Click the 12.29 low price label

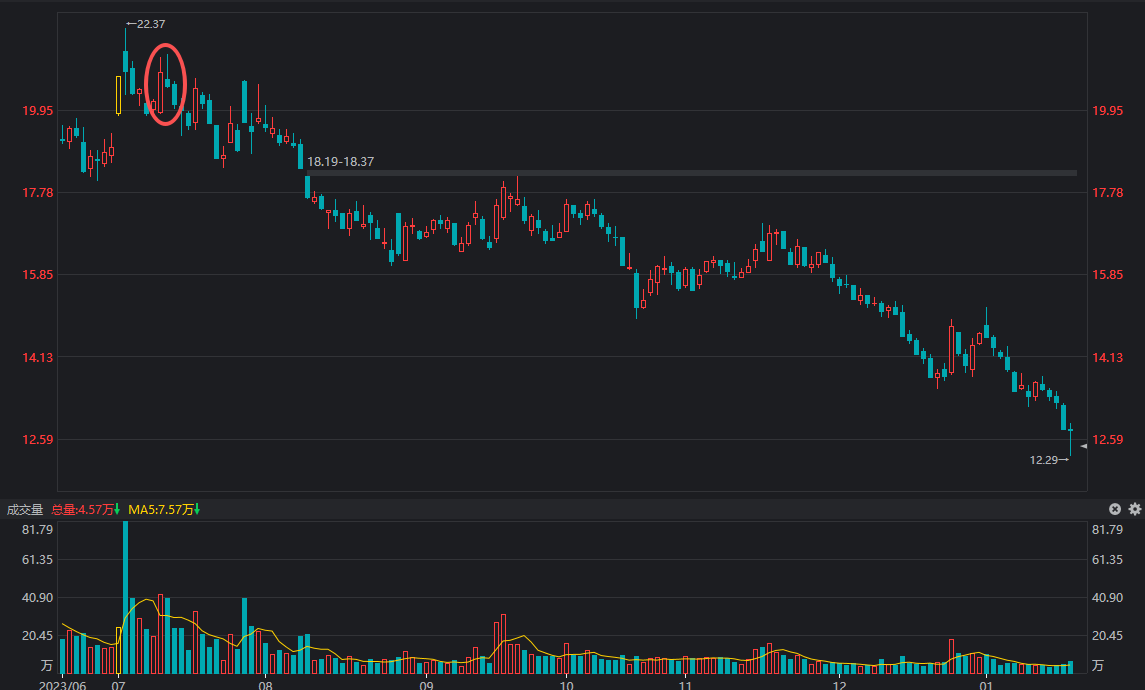(1043, 460)
